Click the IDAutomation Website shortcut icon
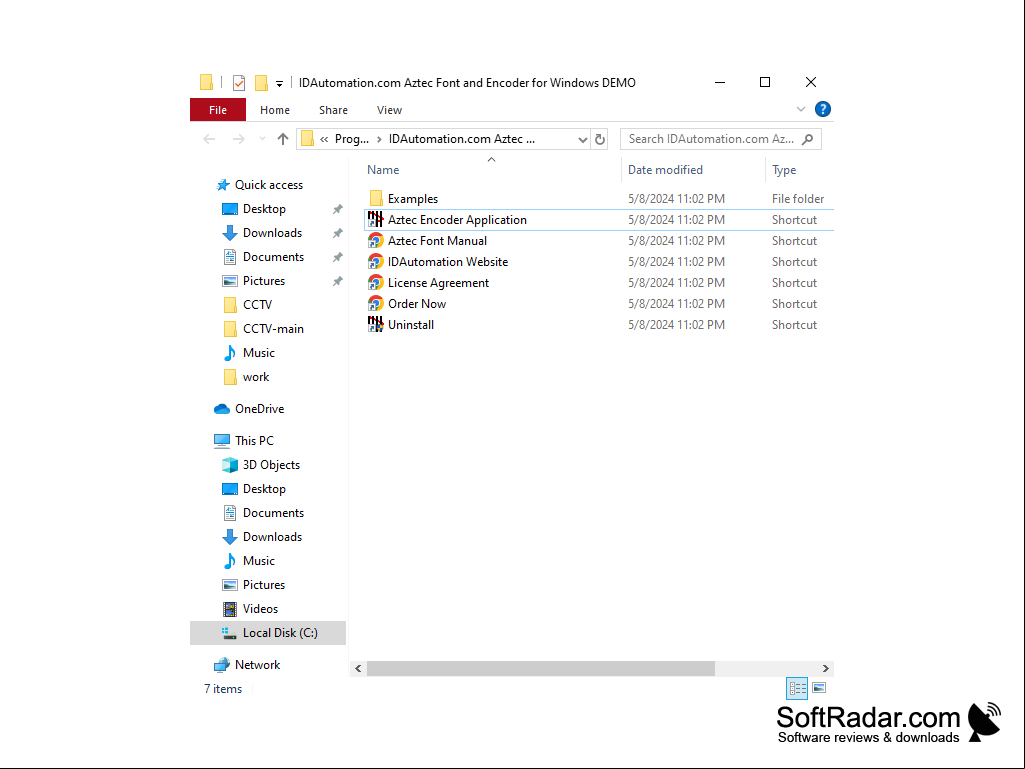 click(375, 262)
